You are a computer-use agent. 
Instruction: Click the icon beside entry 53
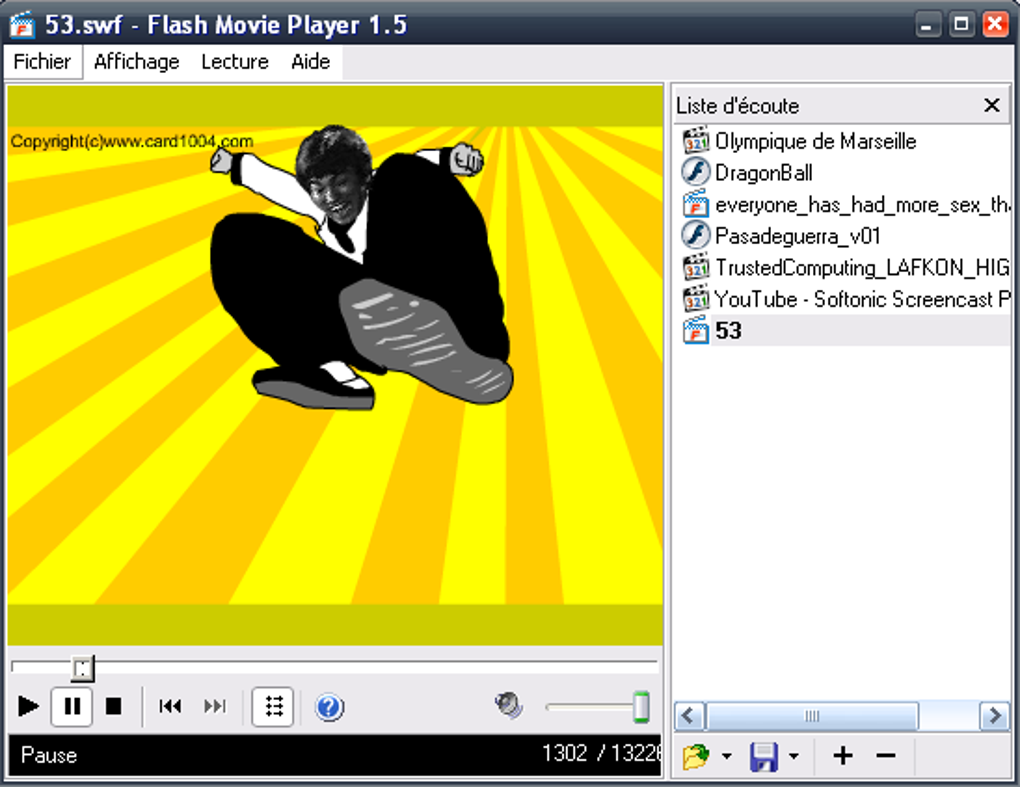click(695, 330)
